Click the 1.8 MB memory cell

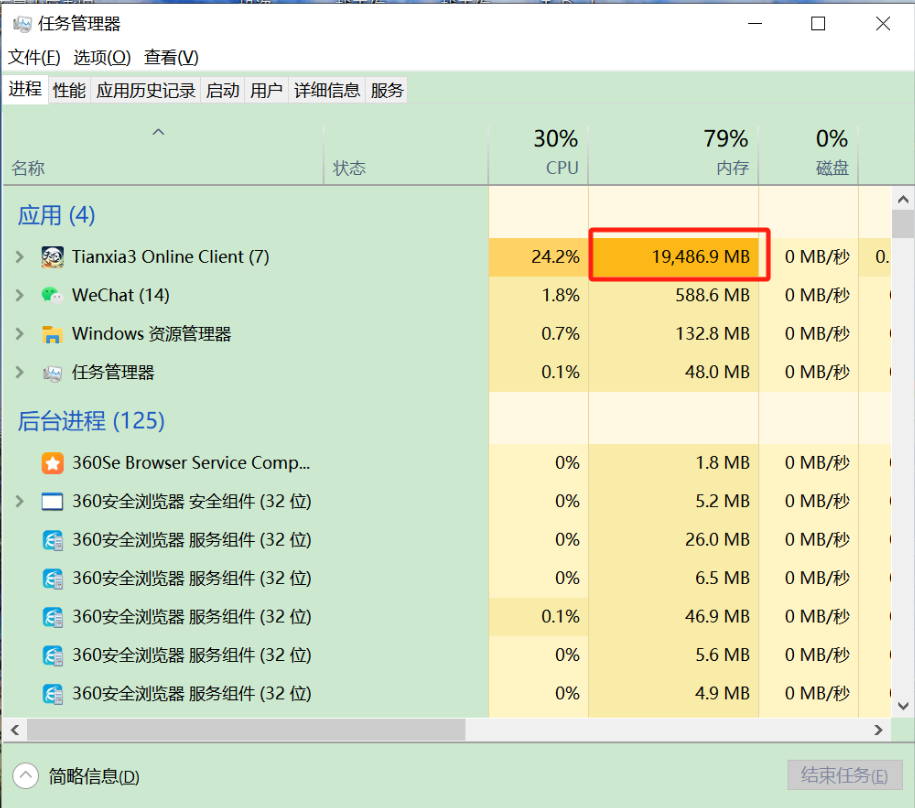coord(673,463)
